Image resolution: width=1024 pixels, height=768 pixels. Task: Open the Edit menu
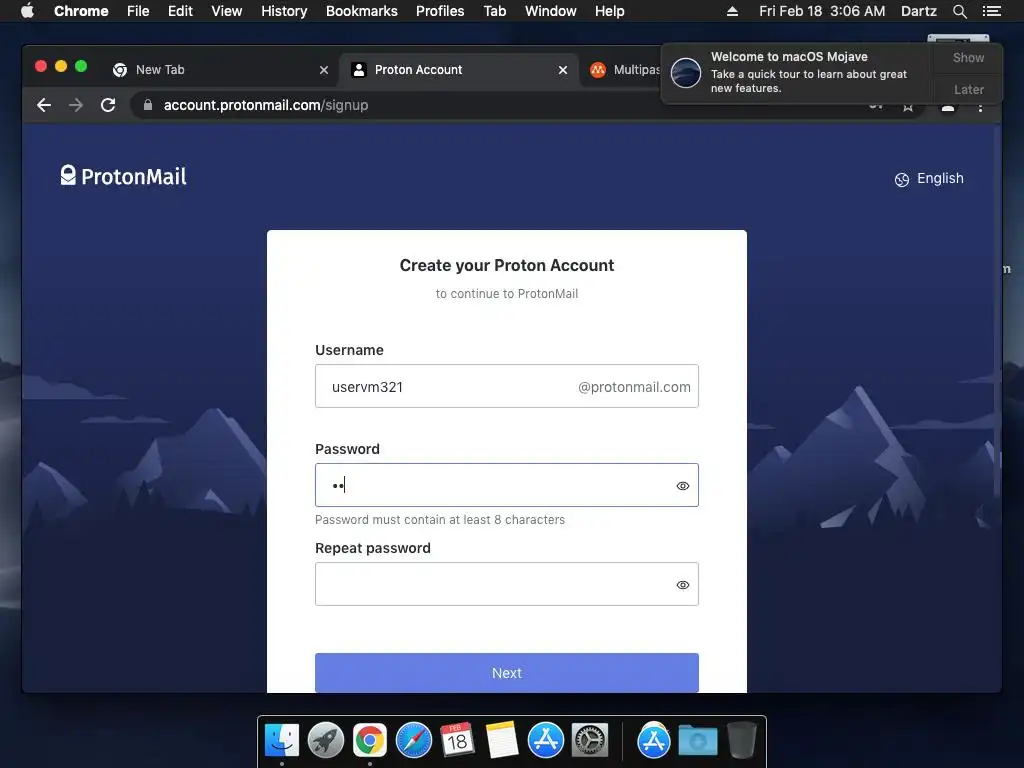[x=180, y=11]
